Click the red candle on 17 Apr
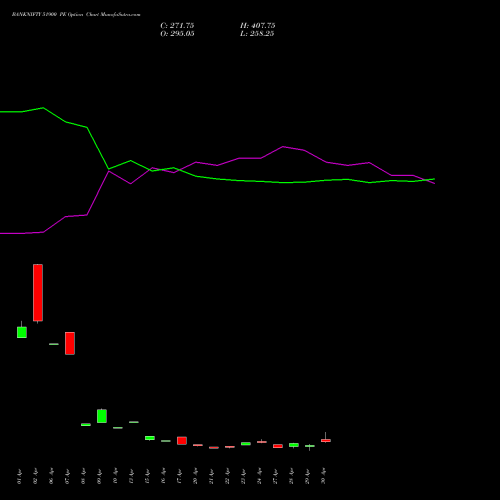This screenshot has height=500, width=500. [182, 441]
